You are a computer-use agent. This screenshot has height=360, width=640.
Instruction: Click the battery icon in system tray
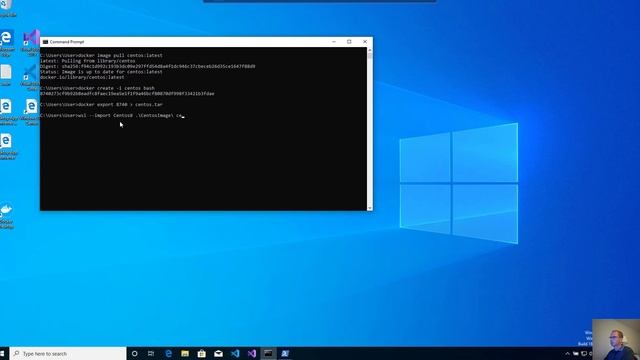pos(576,353)
